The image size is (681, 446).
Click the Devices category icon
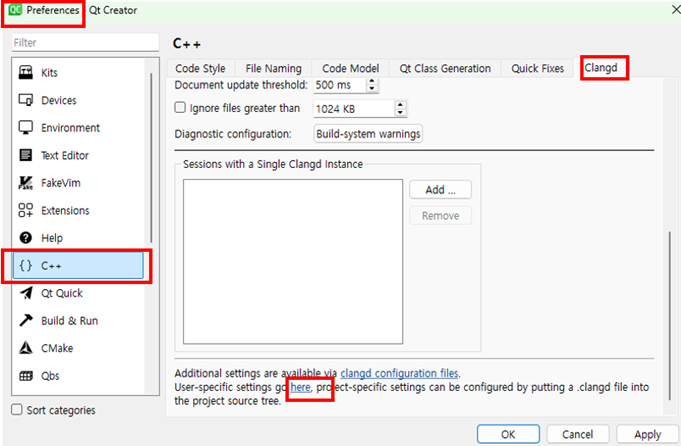point(26,100)
